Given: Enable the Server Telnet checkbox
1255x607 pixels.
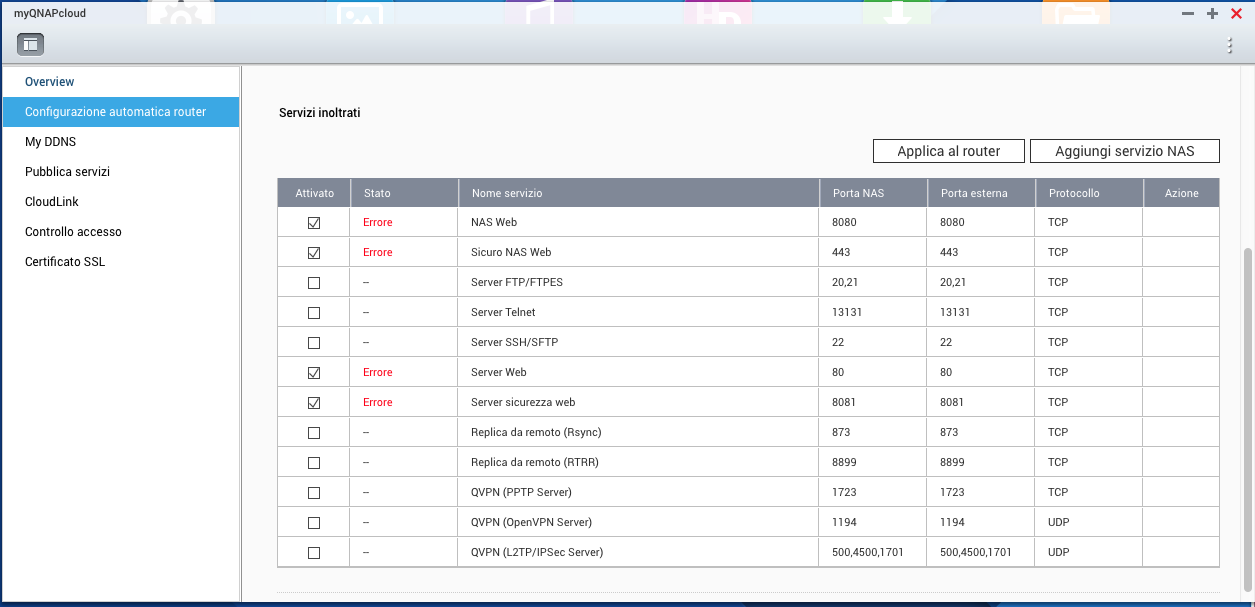Looking at the screenshot, I should 314,313.
